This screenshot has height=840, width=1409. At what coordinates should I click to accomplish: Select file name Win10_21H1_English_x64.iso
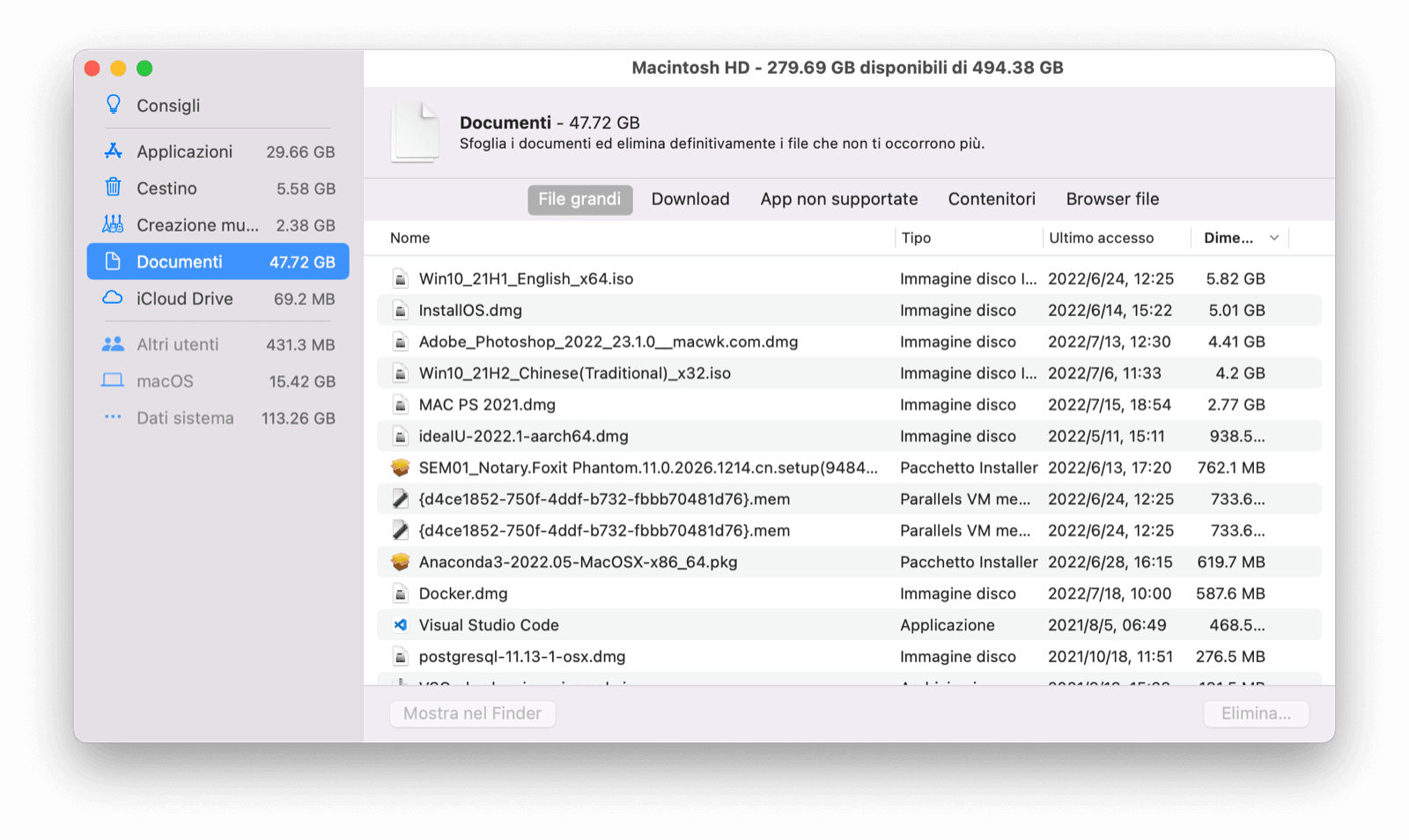point(526,278)
